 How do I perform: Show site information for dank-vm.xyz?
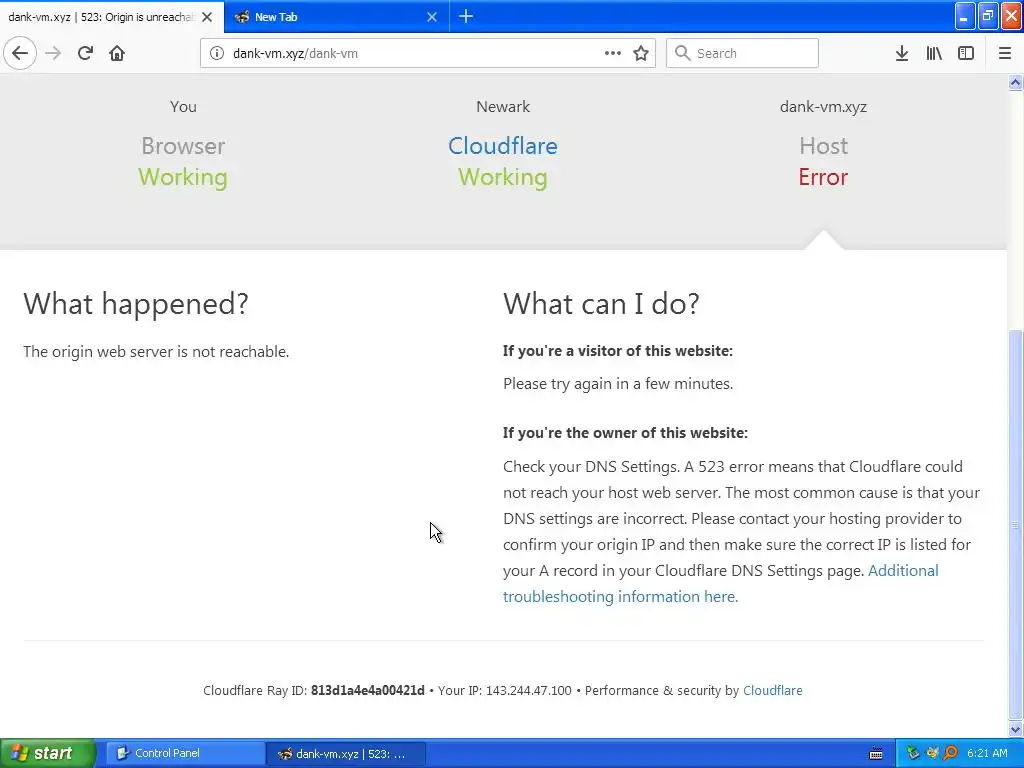pyautogui.click(x=217, y=54)
